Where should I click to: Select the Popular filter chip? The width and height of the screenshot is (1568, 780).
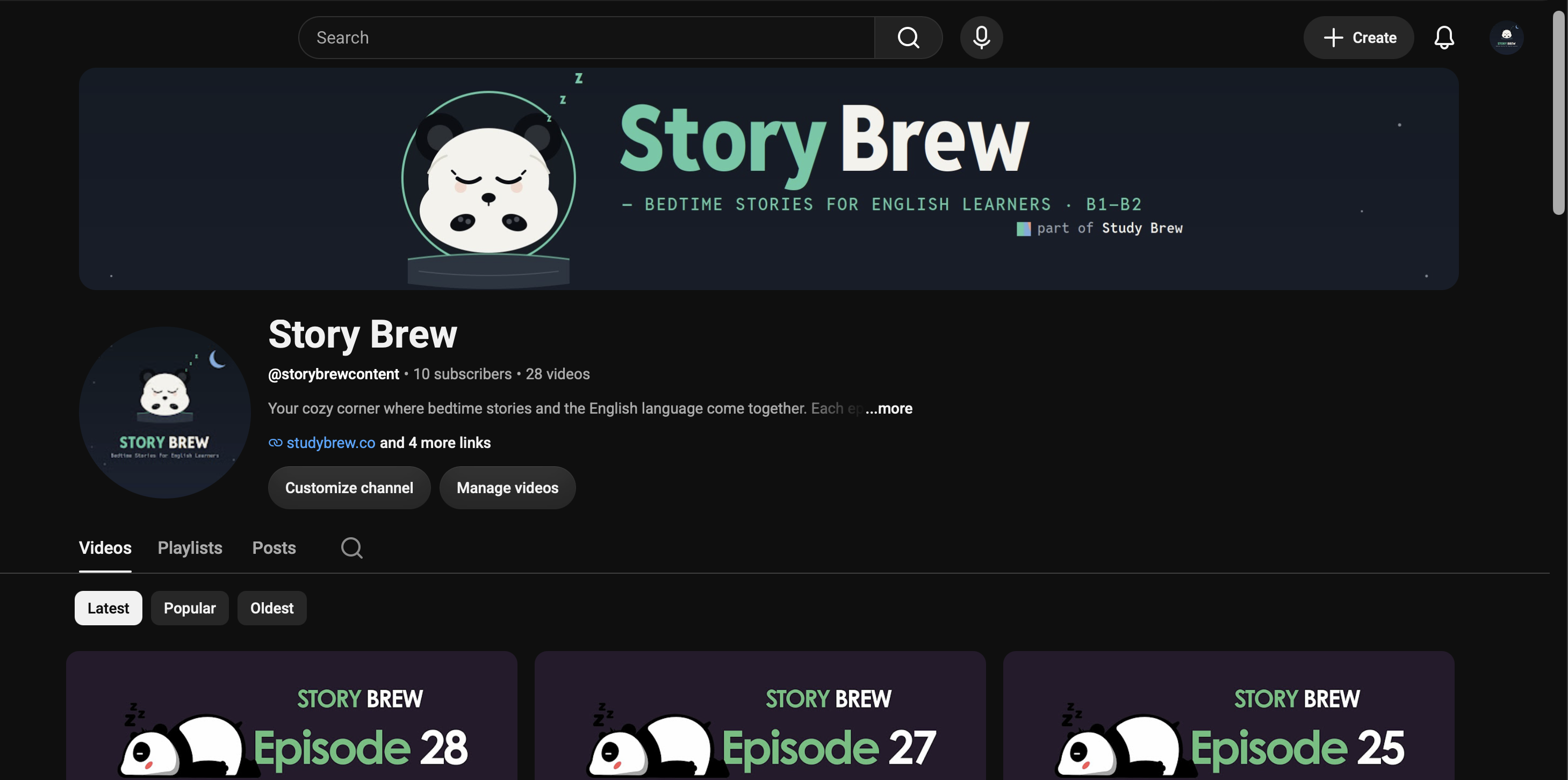coord(190,608)
